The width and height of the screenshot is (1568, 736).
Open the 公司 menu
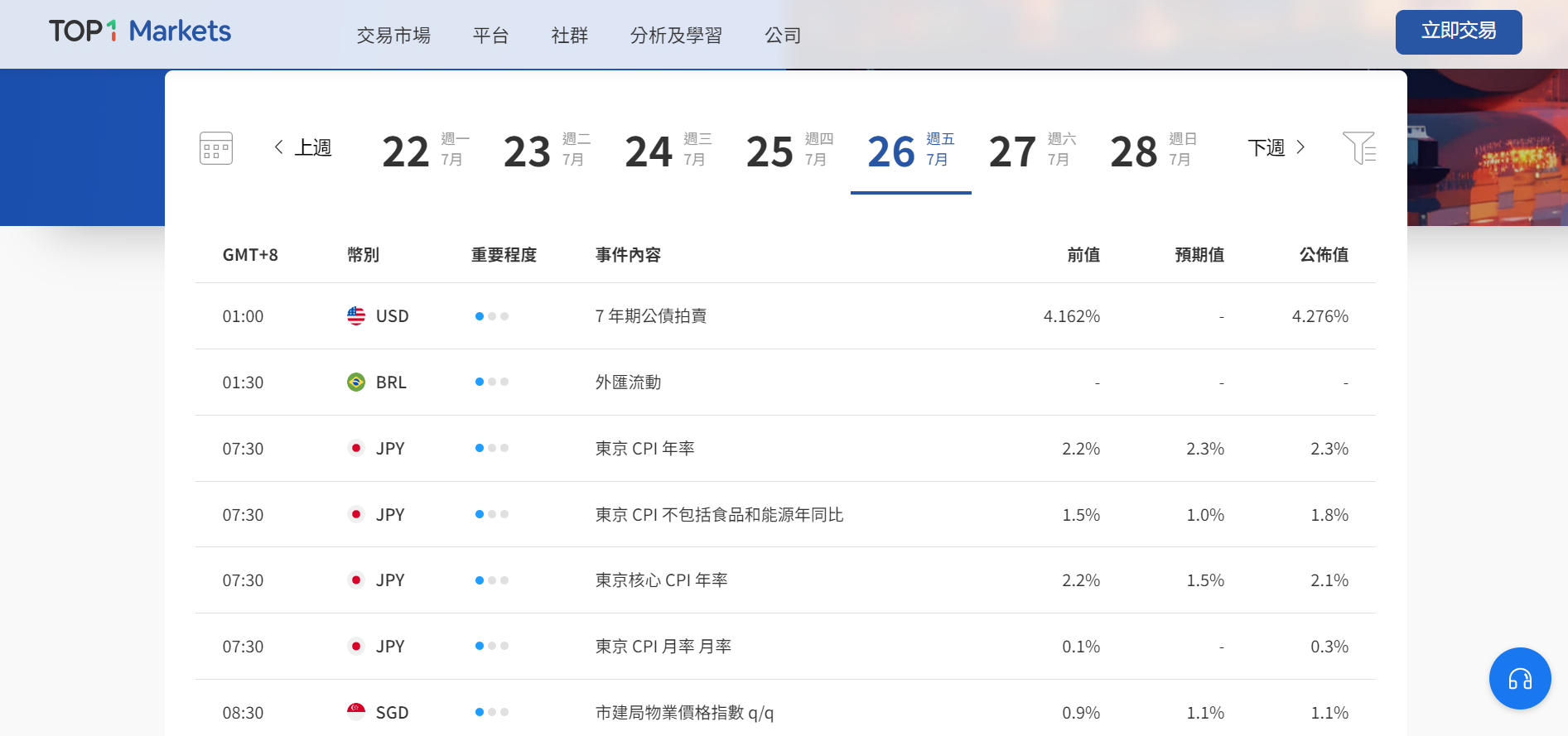[x=783, y=36]
